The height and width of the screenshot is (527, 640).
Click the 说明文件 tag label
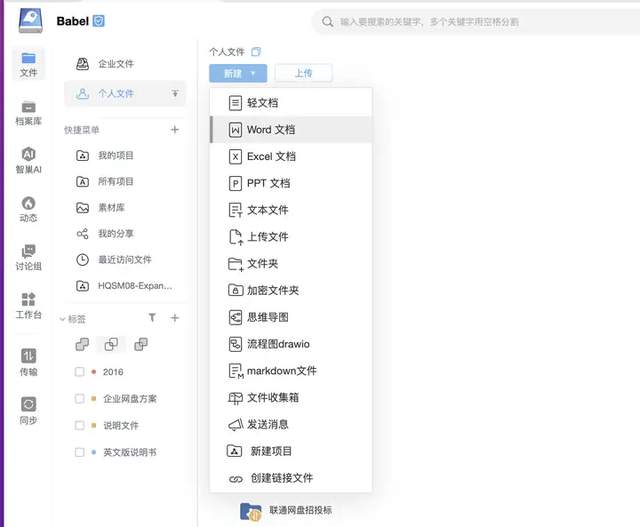click(121, 425)
